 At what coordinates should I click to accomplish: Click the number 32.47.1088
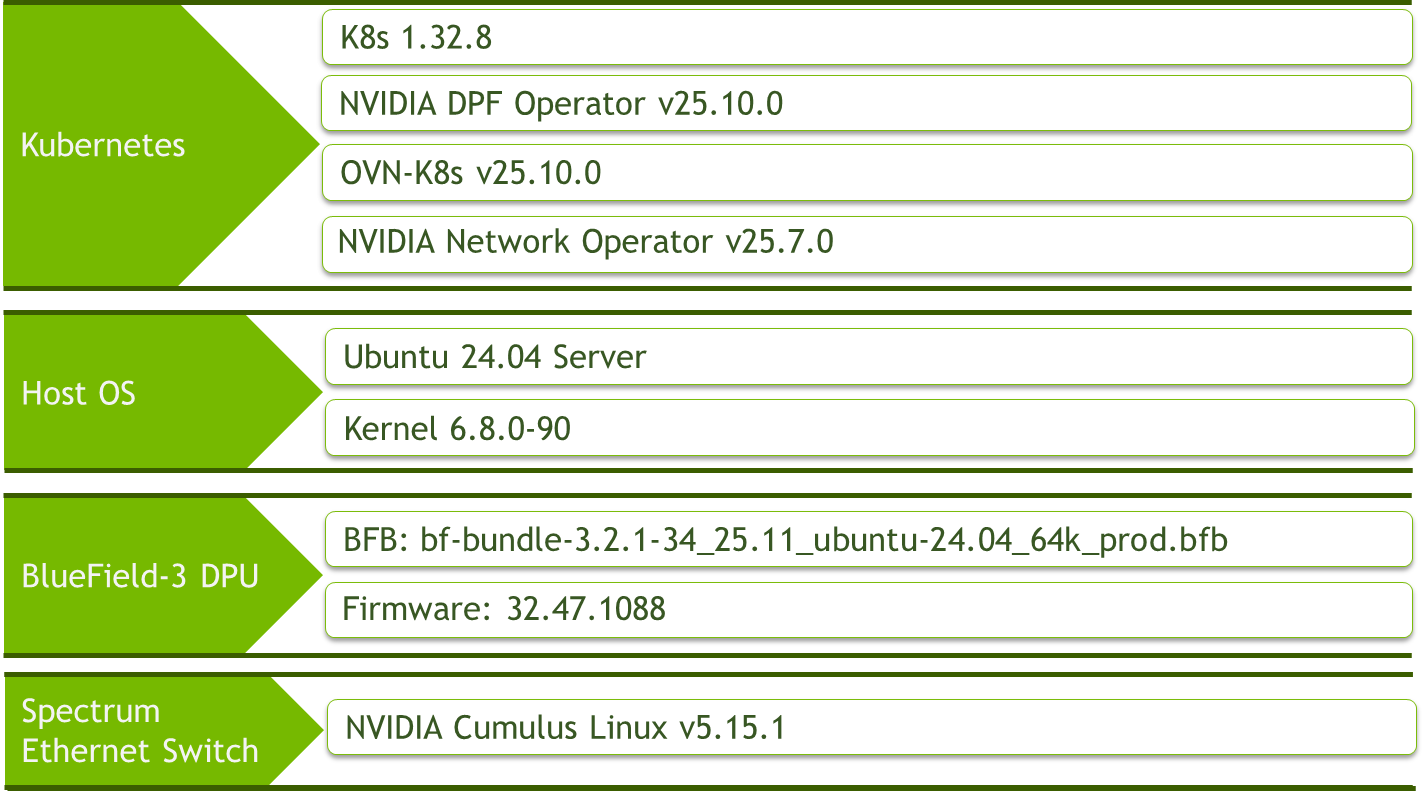[586, 609]
